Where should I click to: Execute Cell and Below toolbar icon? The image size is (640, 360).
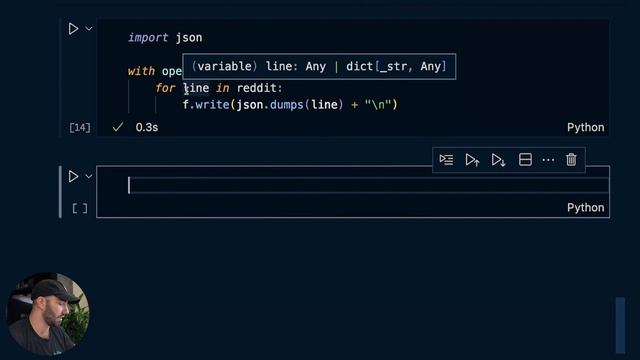pos(498,160)
